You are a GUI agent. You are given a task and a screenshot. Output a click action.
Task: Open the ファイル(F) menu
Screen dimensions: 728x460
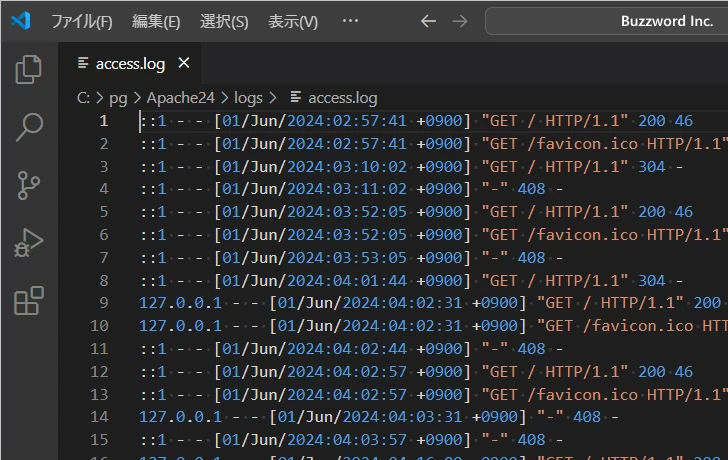coord(82,21)
